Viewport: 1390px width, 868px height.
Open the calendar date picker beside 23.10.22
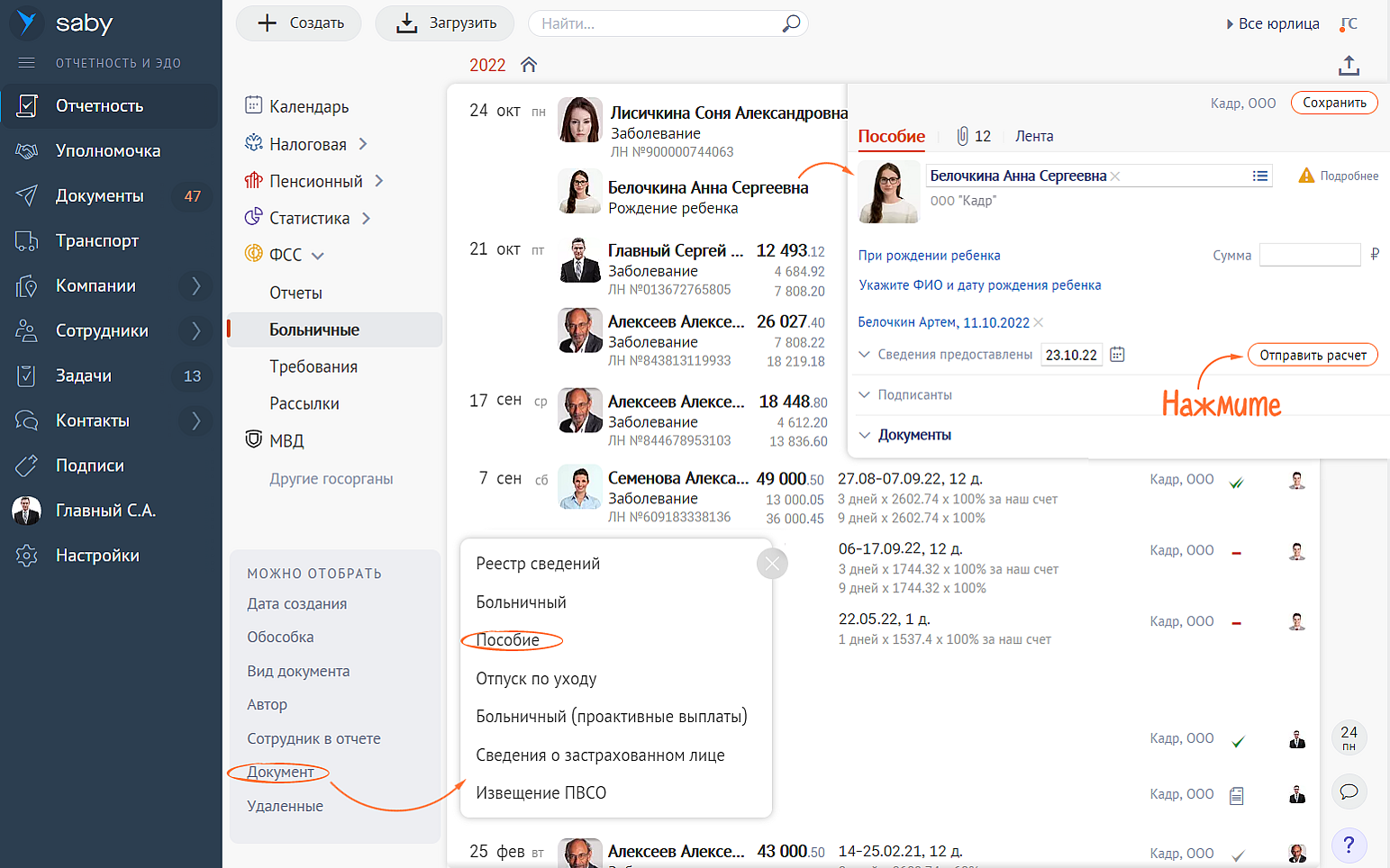1117,355
